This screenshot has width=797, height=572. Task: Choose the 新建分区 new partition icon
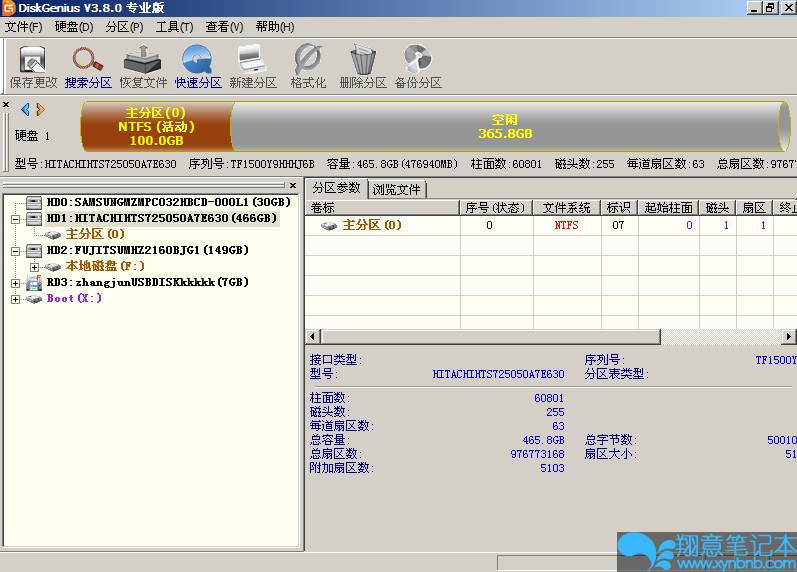point(253,67)
